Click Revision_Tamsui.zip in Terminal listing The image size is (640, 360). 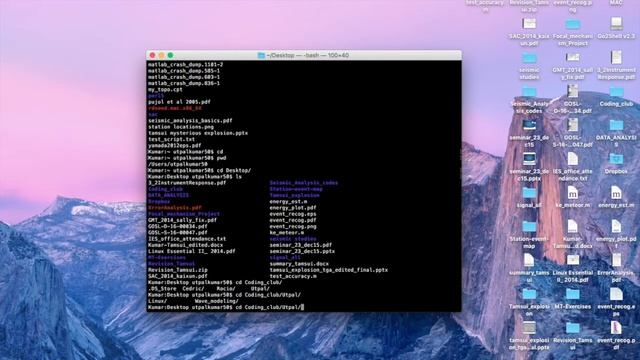pos(178,270)
